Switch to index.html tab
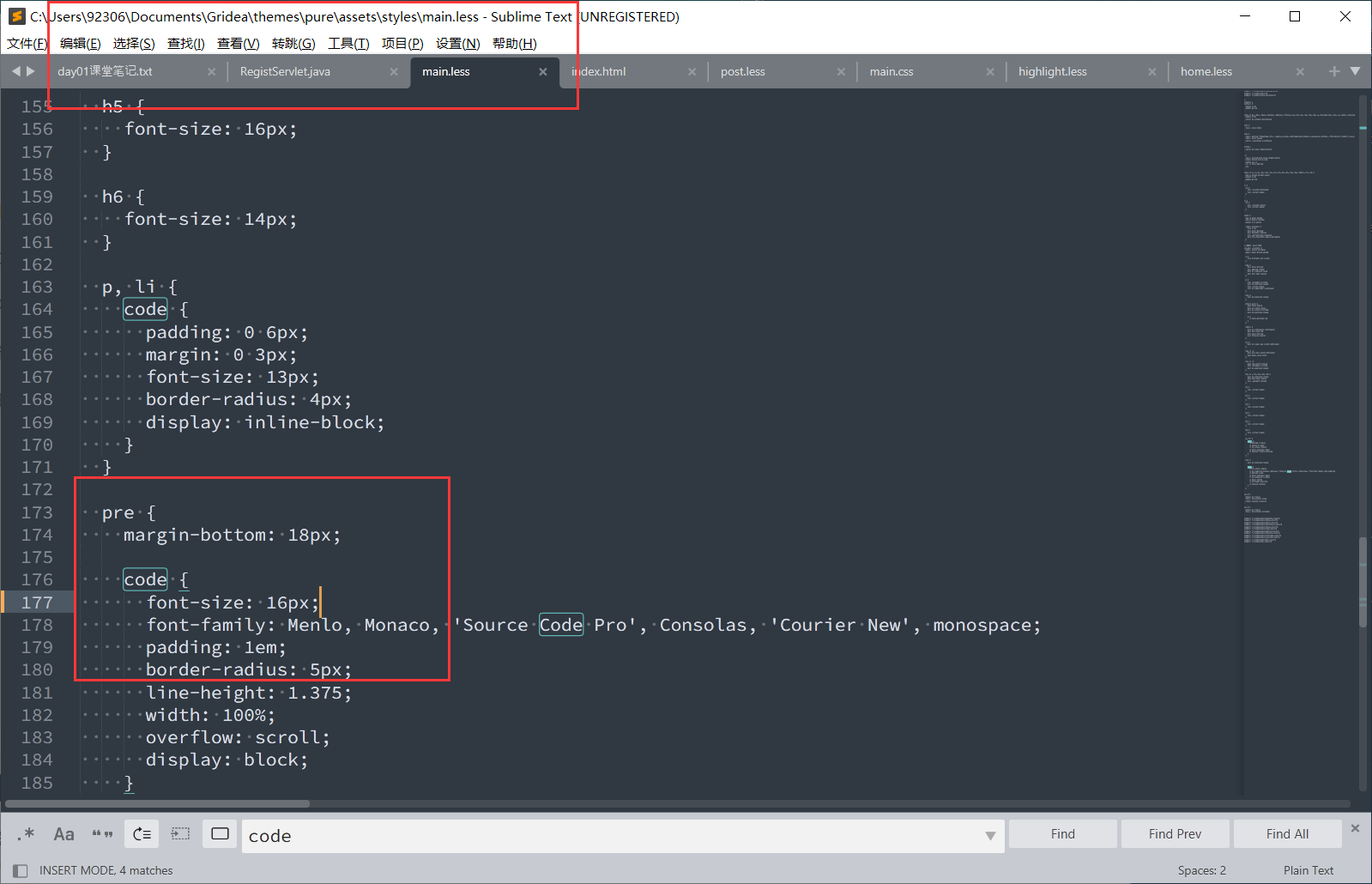This screenshot has height=884, width=1372. [x=598, y=71]
